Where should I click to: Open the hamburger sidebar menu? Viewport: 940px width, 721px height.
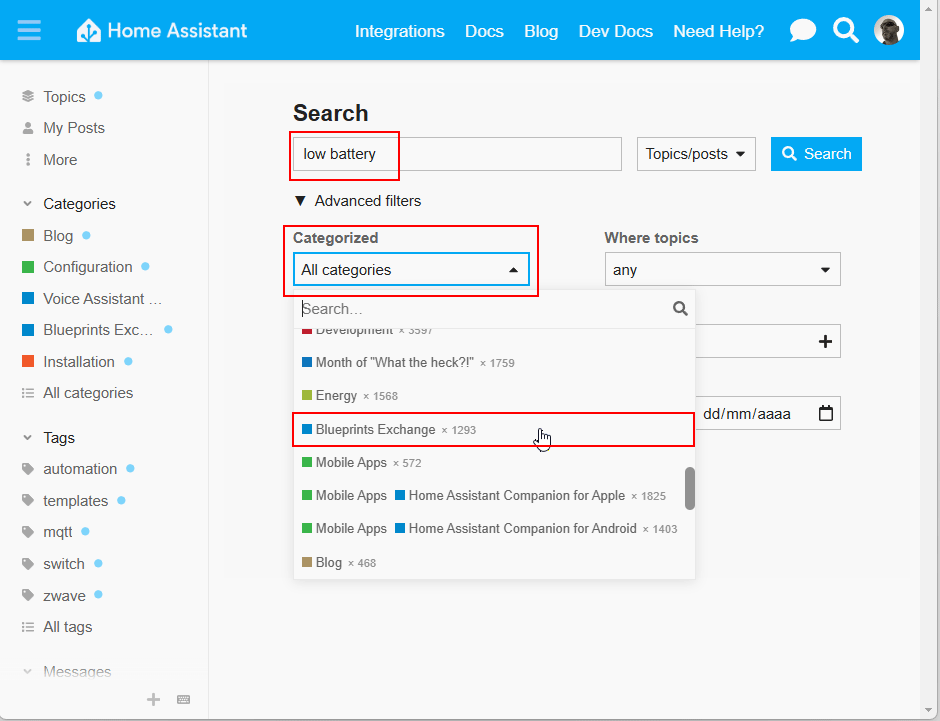point(29,30)
